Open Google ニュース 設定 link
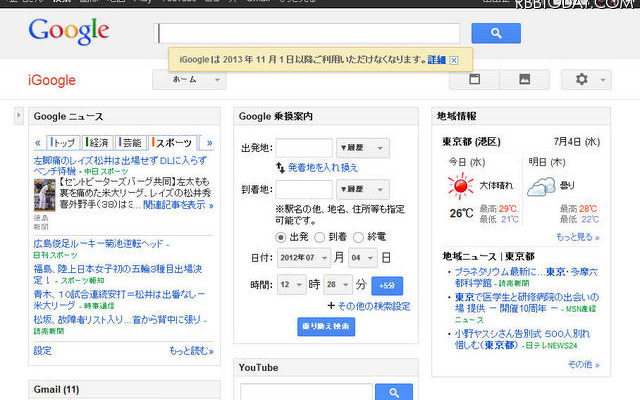The image size is (640, 400). pyautogui.click(x=42, y=351)
